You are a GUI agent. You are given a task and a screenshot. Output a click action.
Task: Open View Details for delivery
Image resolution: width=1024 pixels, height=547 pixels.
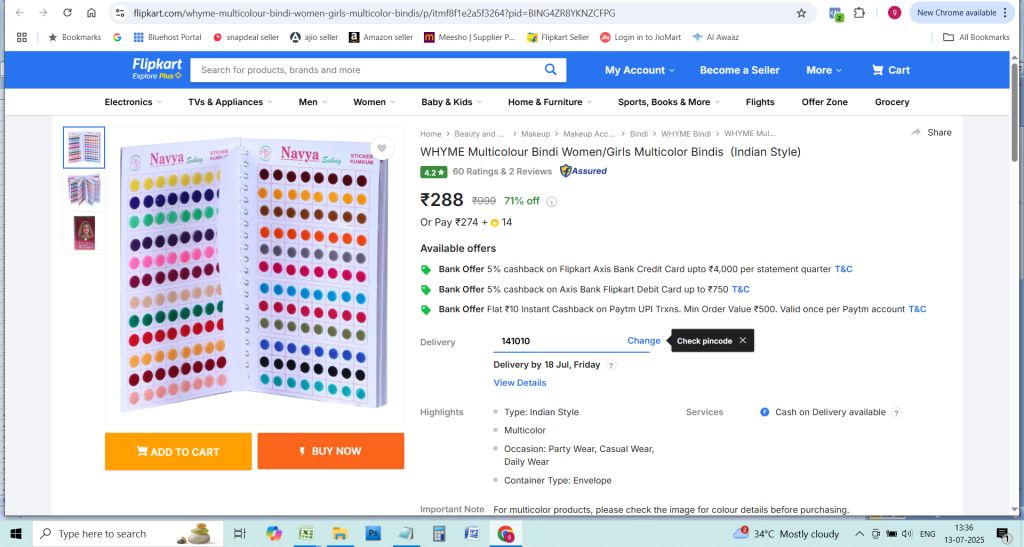tap(520, 383)
